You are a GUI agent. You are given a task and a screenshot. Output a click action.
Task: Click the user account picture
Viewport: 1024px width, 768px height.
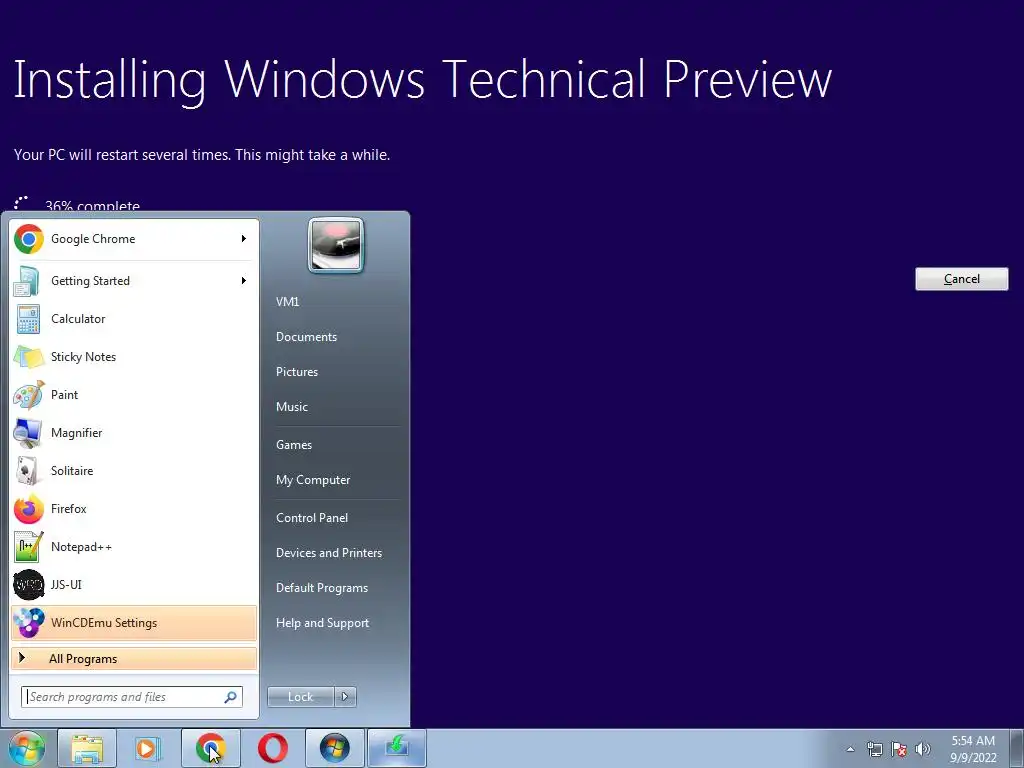coord(336,246)
